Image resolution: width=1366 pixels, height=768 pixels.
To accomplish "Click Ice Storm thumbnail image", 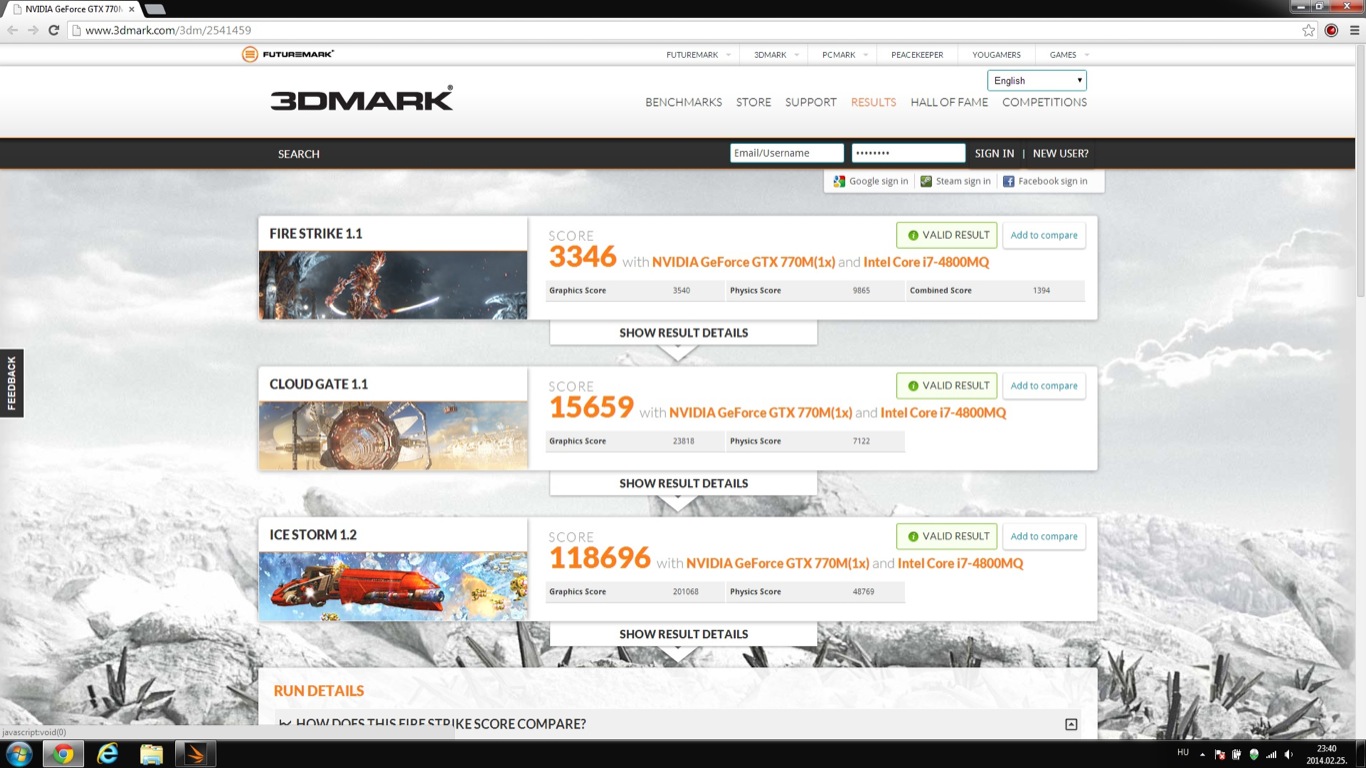I will (x=393, y=586).
